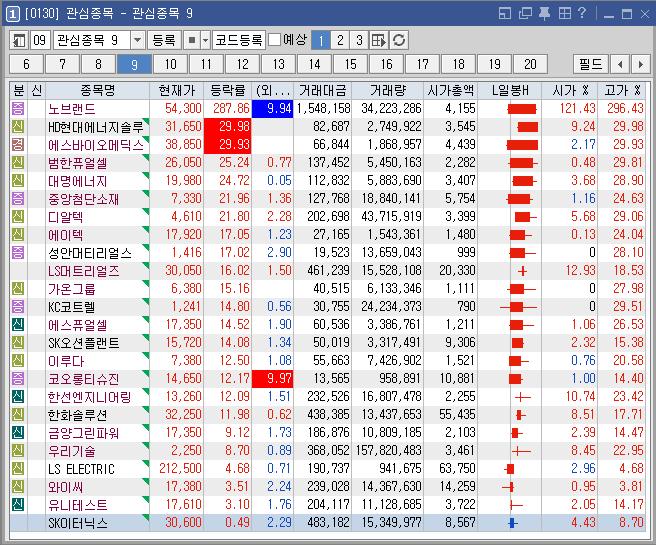Screen dimensions: 656x545
Task: Click the refresh icon in toolbar
Action: tap(399, 41)
